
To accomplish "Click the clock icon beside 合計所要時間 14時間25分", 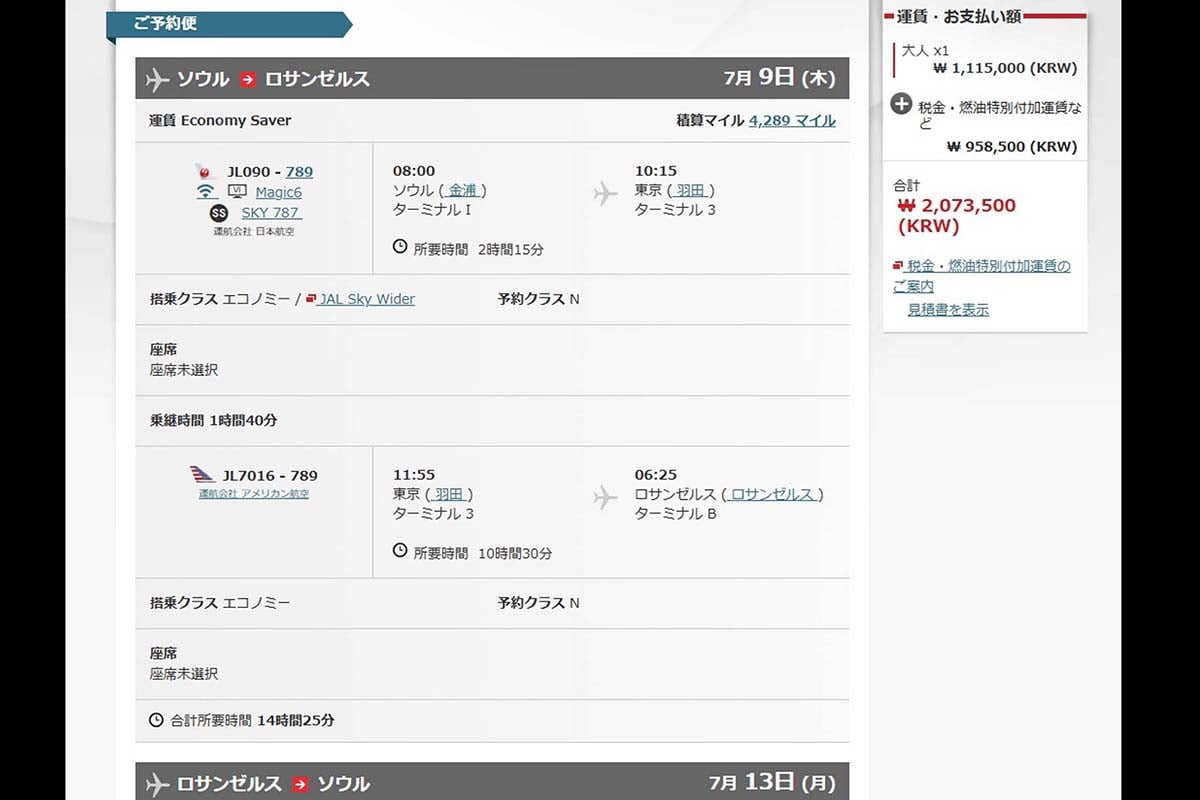I will 156,719.
